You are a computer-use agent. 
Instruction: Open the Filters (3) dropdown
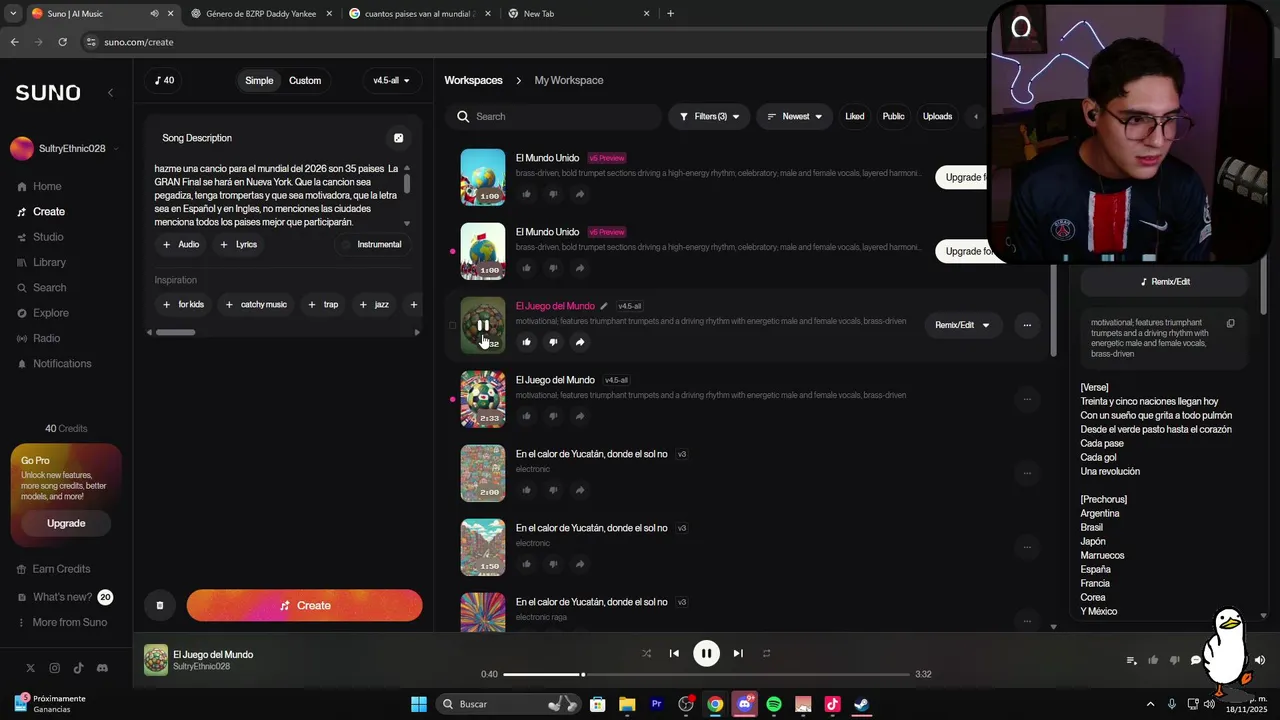tap(709, 116)
